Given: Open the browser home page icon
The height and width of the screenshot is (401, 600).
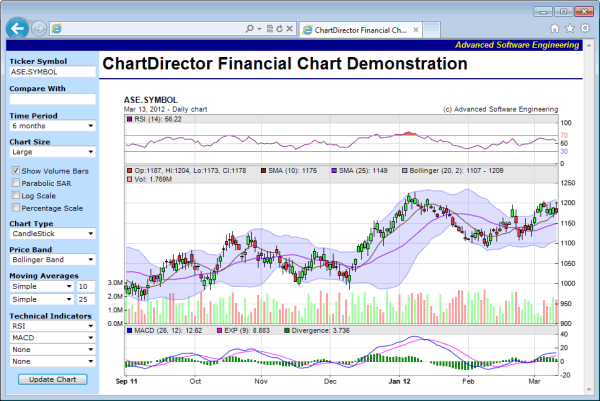Looking at the screenshot, I should (554, 29).
